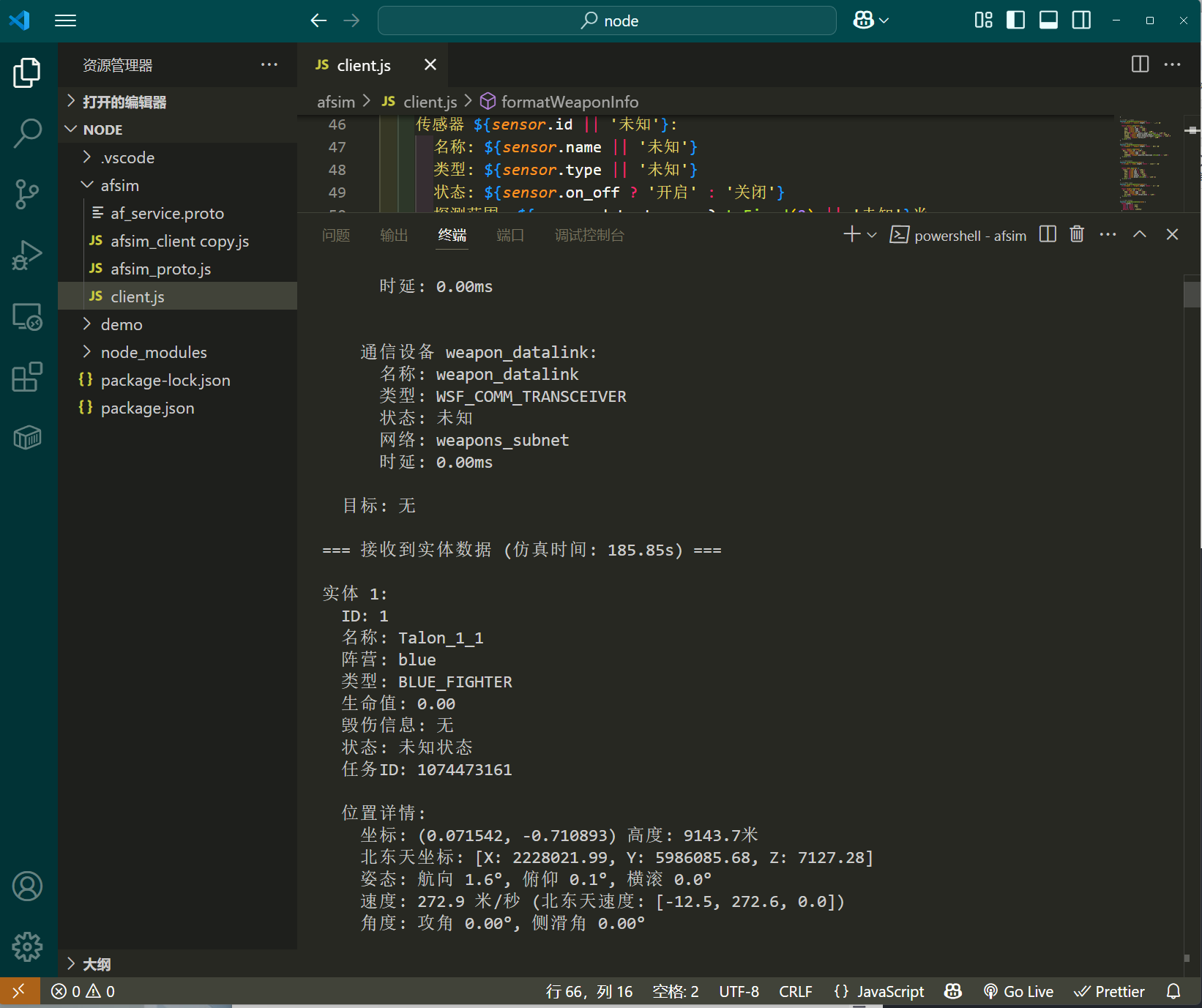1202x1008 pixels.
Task: Change indentation via spaces setting in status bar
Action: 676,991
